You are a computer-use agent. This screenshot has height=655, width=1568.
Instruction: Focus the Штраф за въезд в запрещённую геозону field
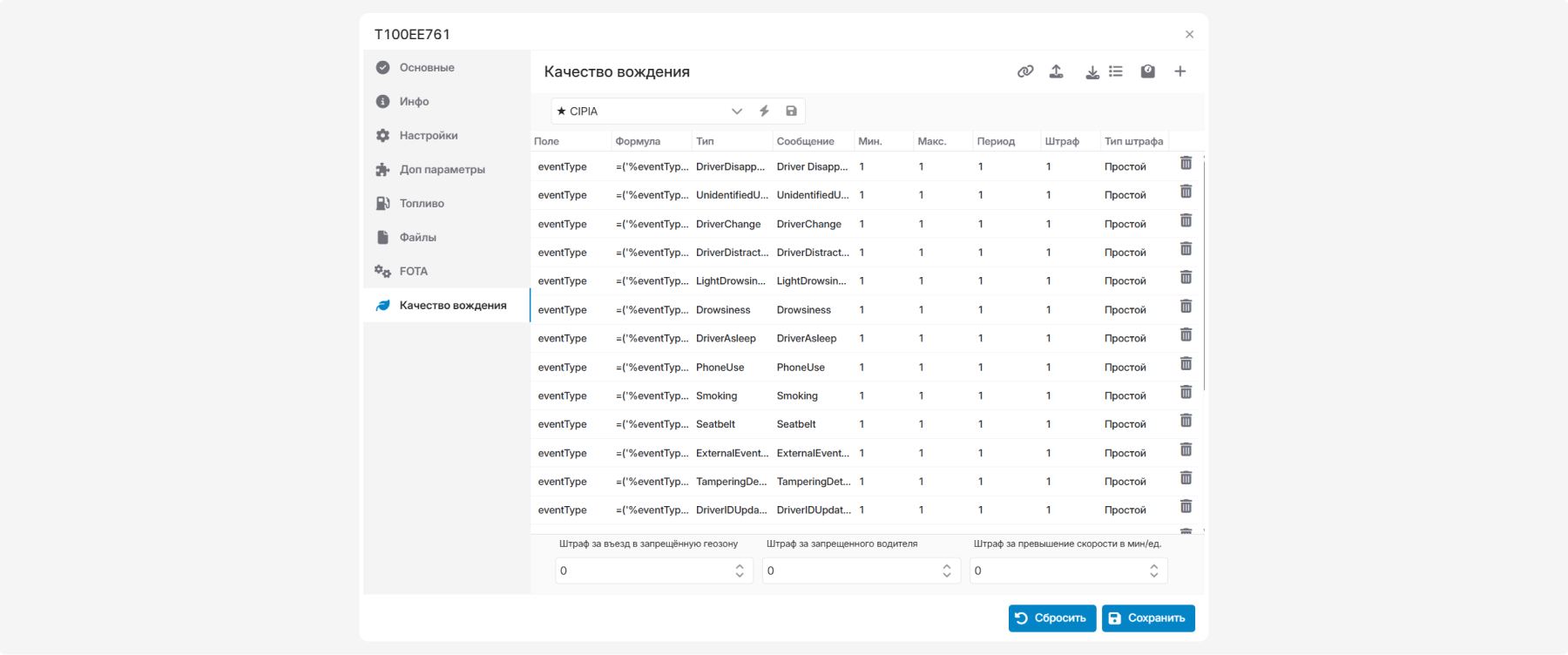[653, 571]
